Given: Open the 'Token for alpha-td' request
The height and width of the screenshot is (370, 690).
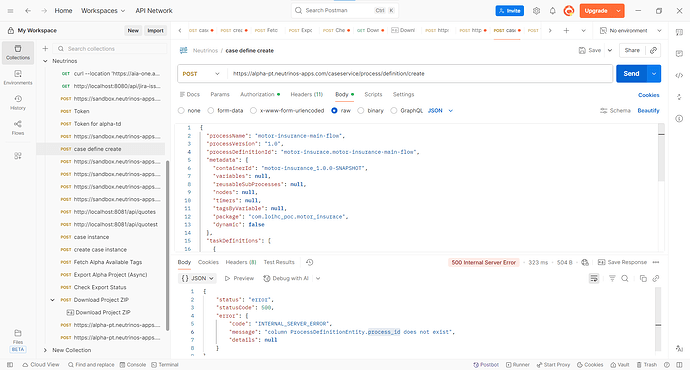Looking at the screenshot, I should tap(97, 124).
